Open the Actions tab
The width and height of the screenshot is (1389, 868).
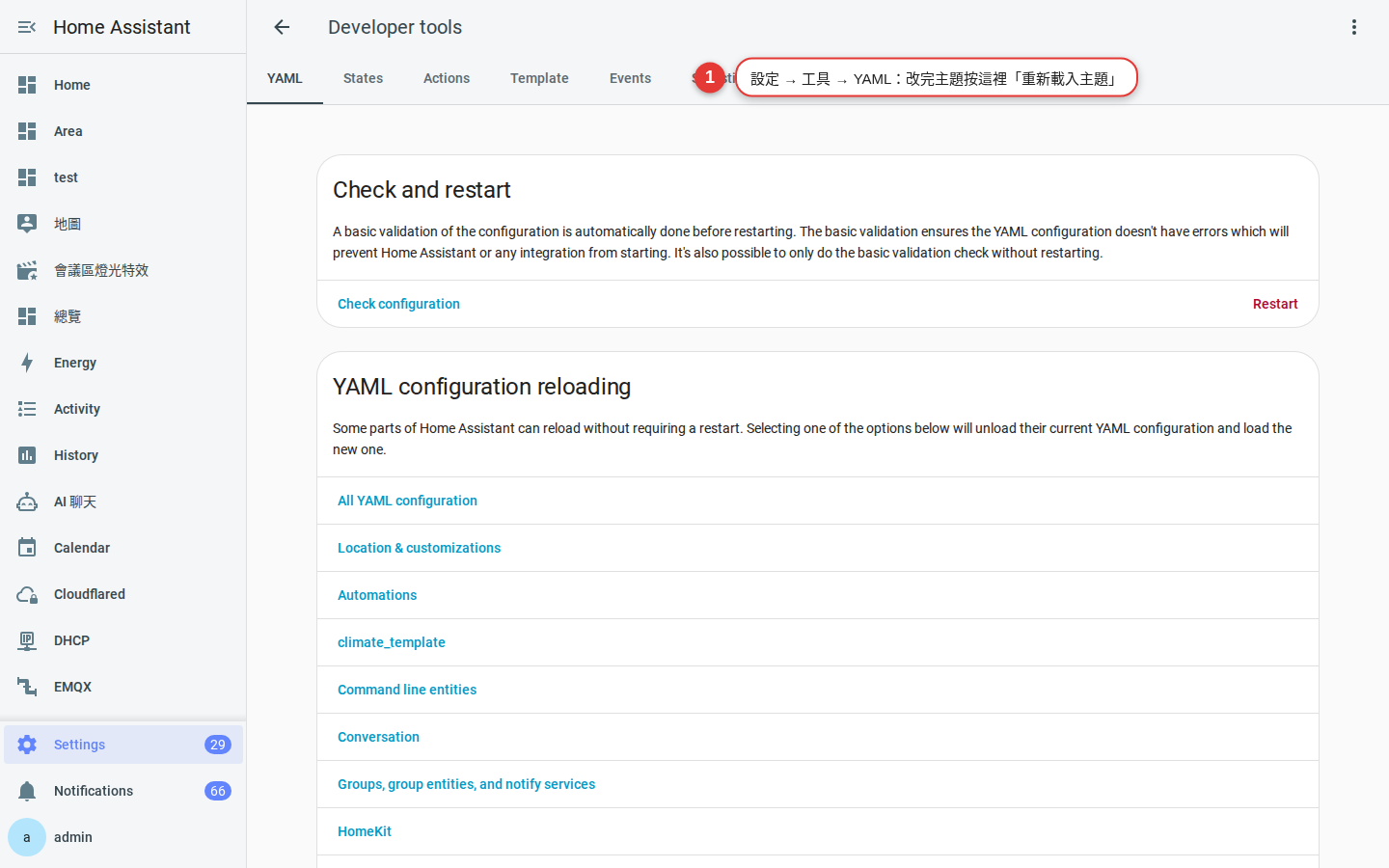447,78
